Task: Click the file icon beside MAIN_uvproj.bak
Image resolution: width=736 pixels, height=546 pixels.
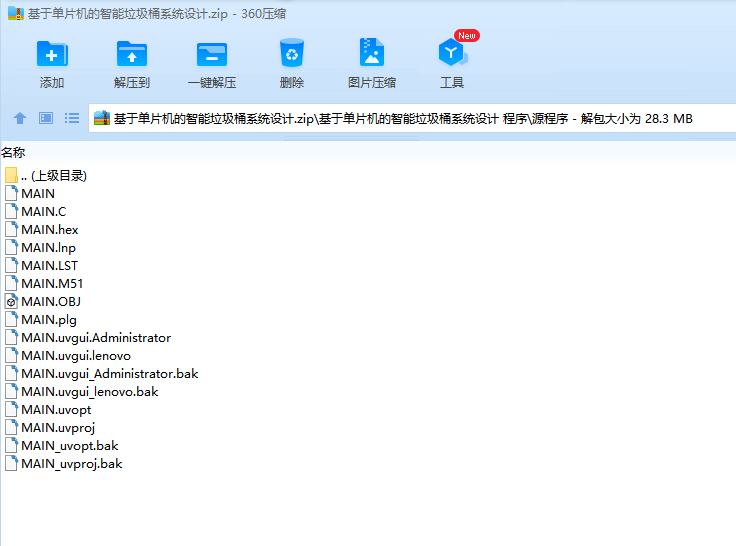Action: coord(11,463)
